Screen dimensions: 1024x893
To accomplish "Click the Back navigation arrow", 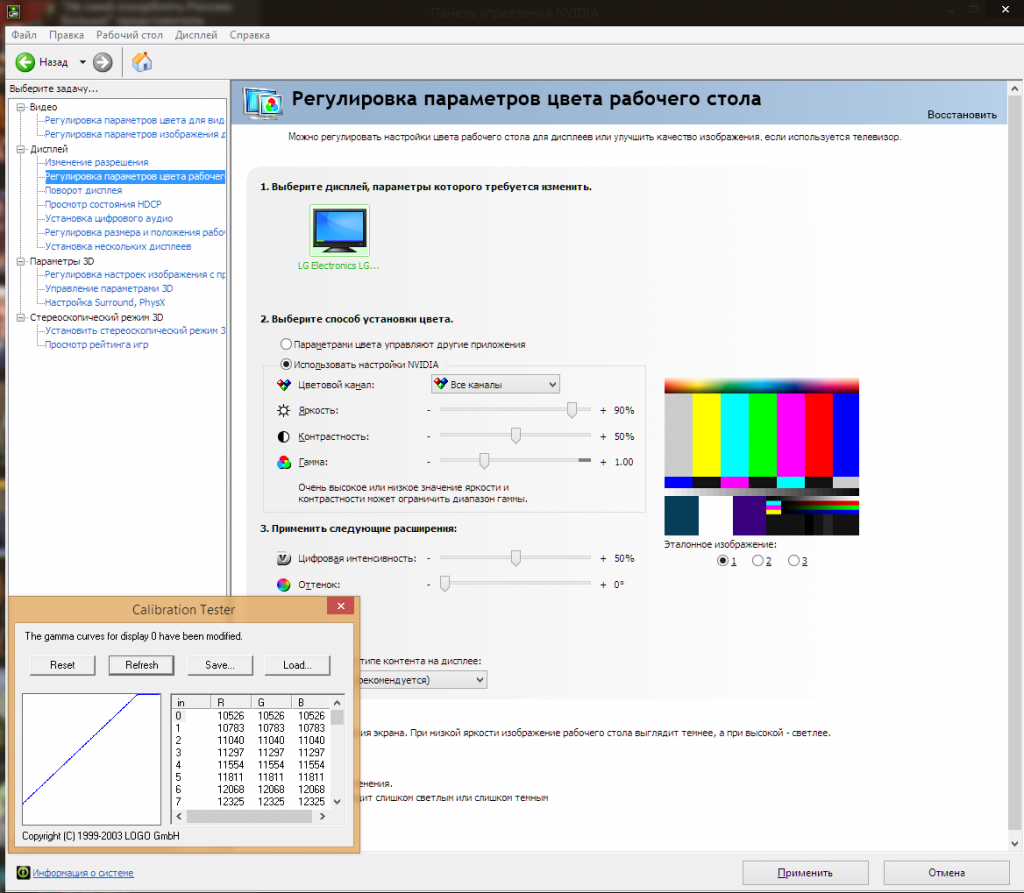I will tap(26, 61).
